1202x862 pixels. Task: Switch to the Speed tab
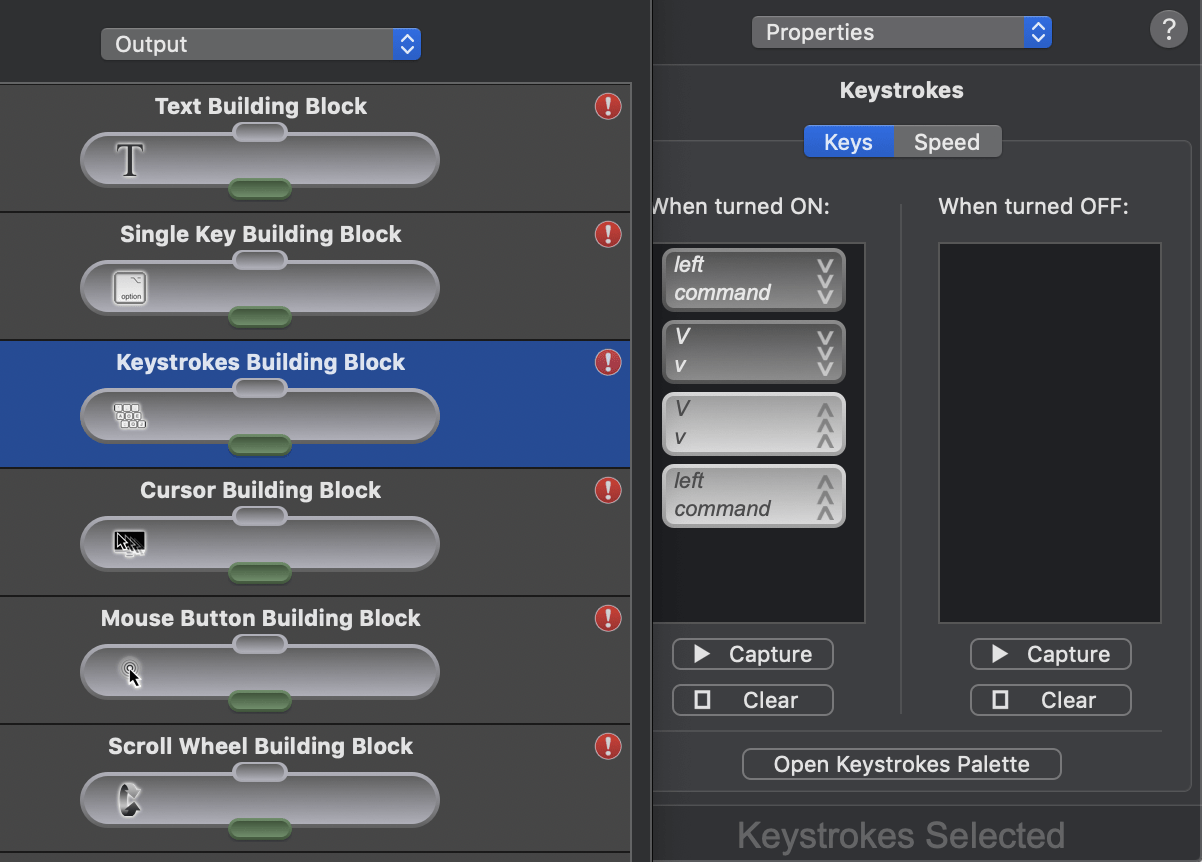point(946,141)
